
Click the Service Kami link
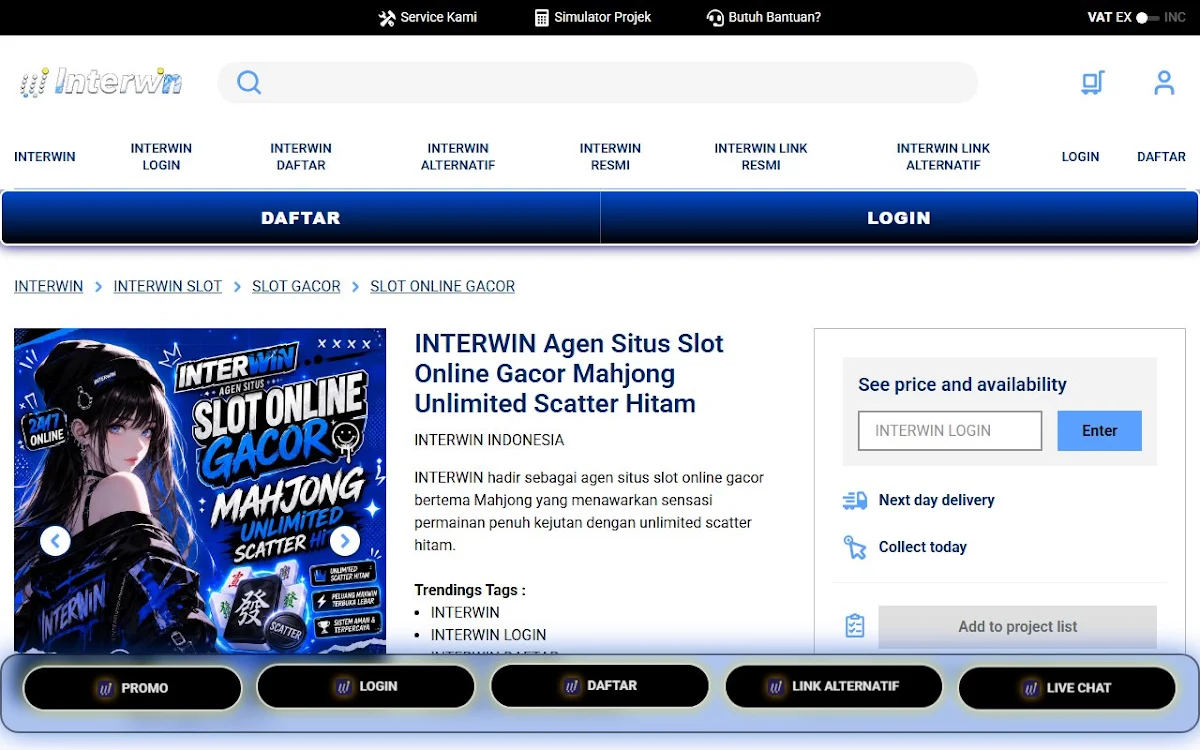428,18
